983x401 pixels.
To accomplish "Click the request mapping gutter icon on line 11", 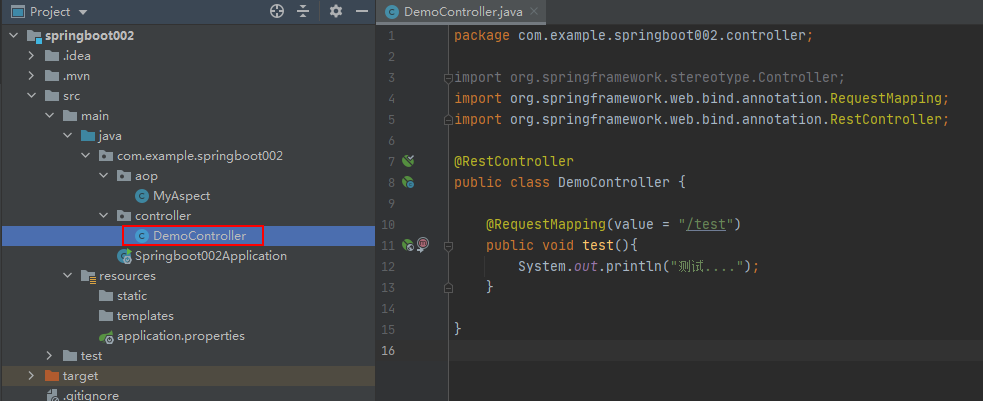I will pos(407,244).
